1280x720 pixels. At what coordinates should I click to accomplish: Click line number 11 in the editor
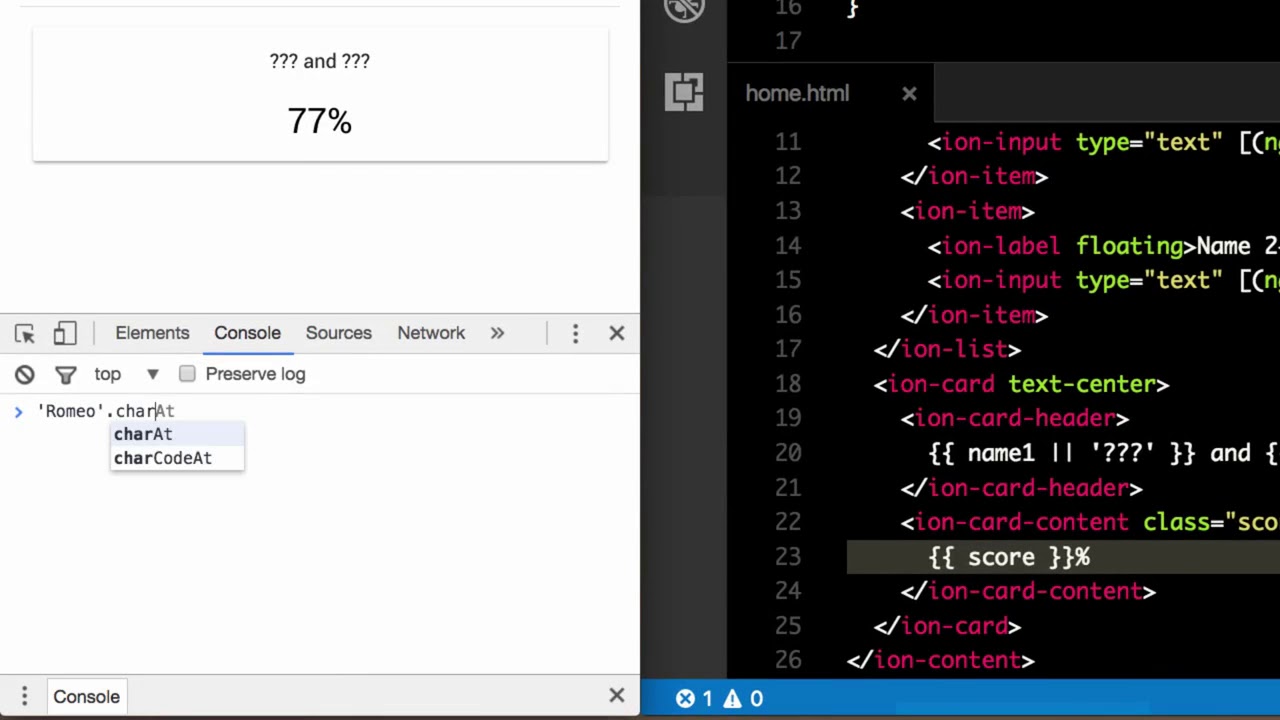click(x=788, y=143)
